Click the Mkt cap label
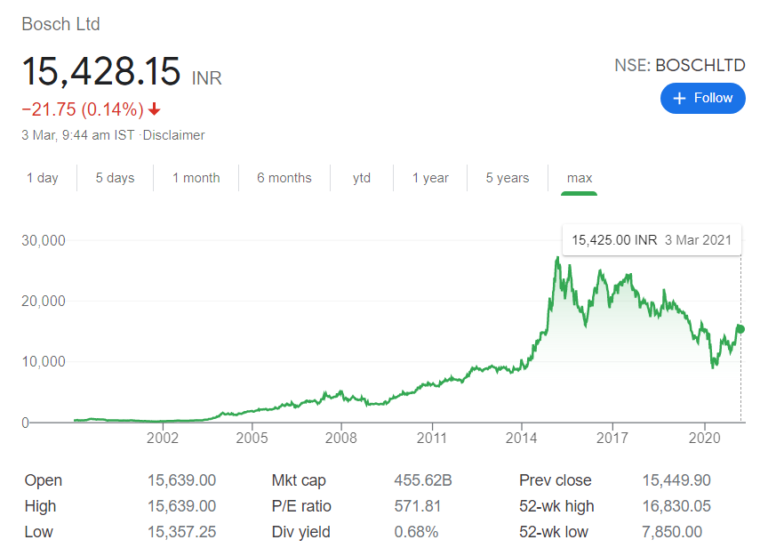The height and width of the screenshot is (556, 768). [299, 481]
